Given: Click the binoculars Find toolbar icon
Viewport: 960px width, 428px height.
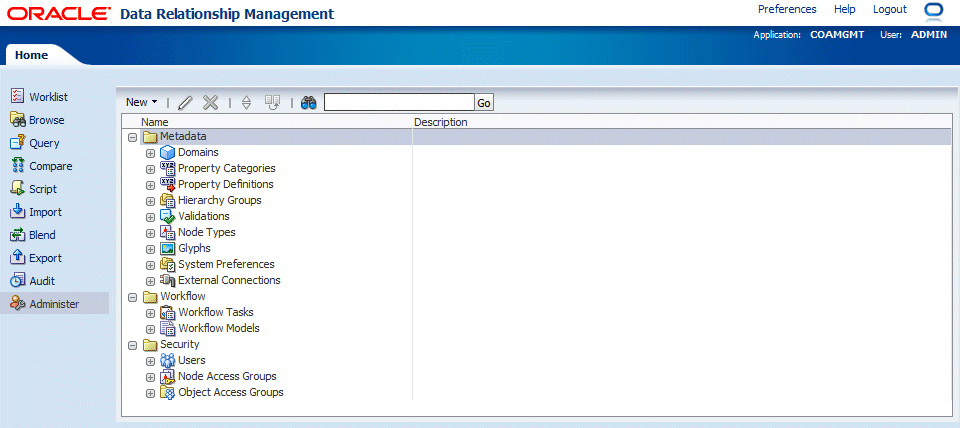Looking at the screenshot, I should tap(309, 103).
